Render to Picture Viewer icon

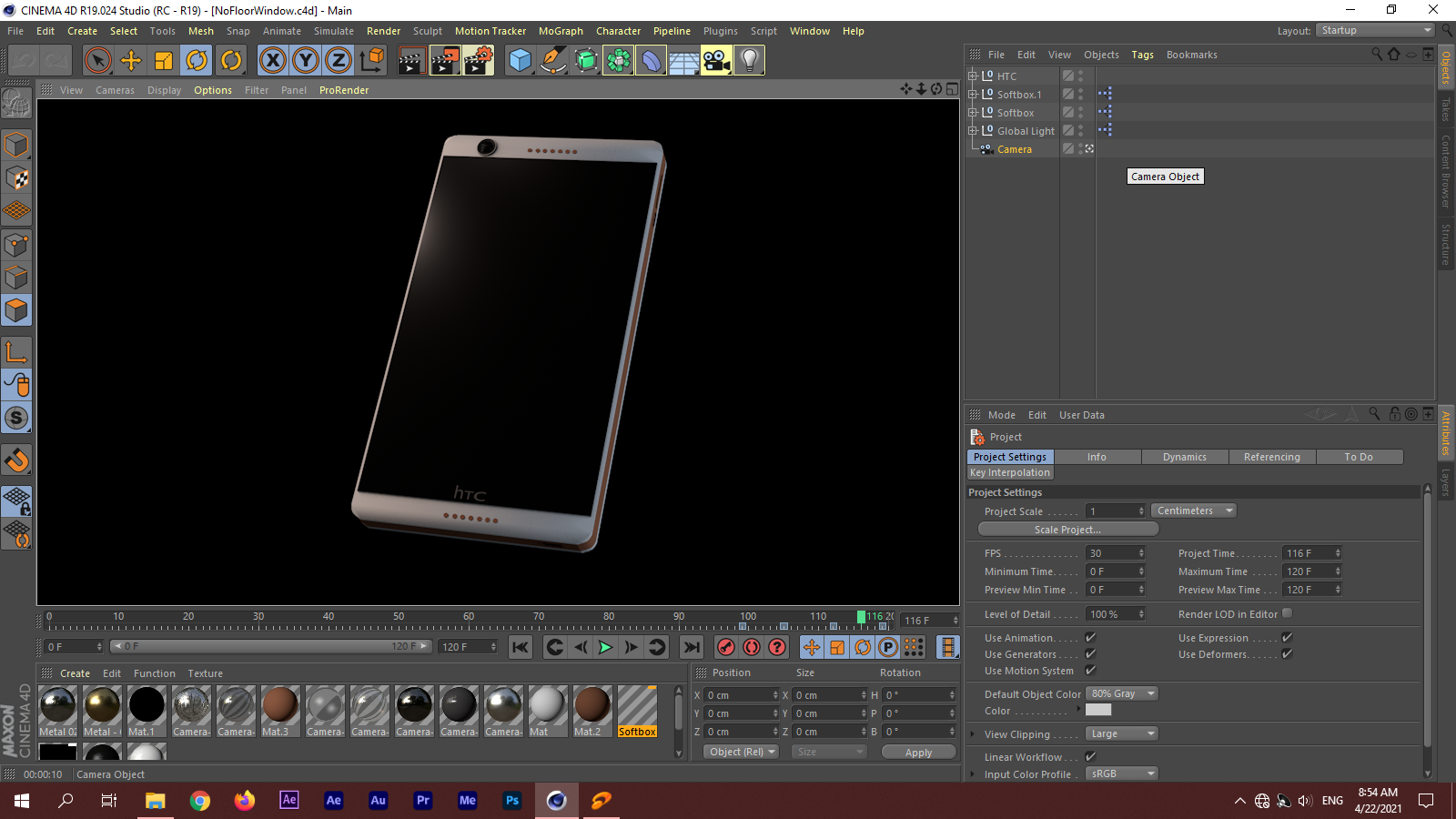click(445, 61)
